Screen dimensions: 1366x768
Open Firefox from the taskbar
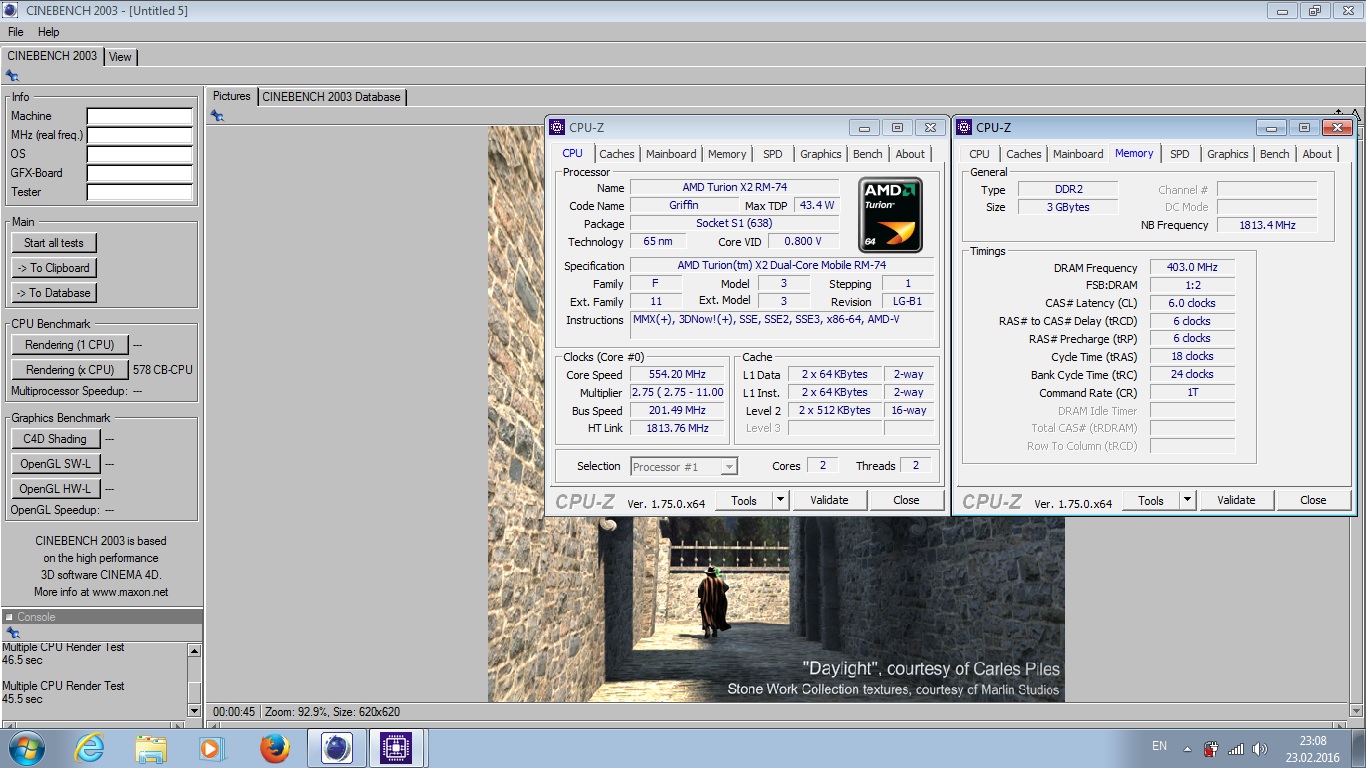[x=274, y=748]
